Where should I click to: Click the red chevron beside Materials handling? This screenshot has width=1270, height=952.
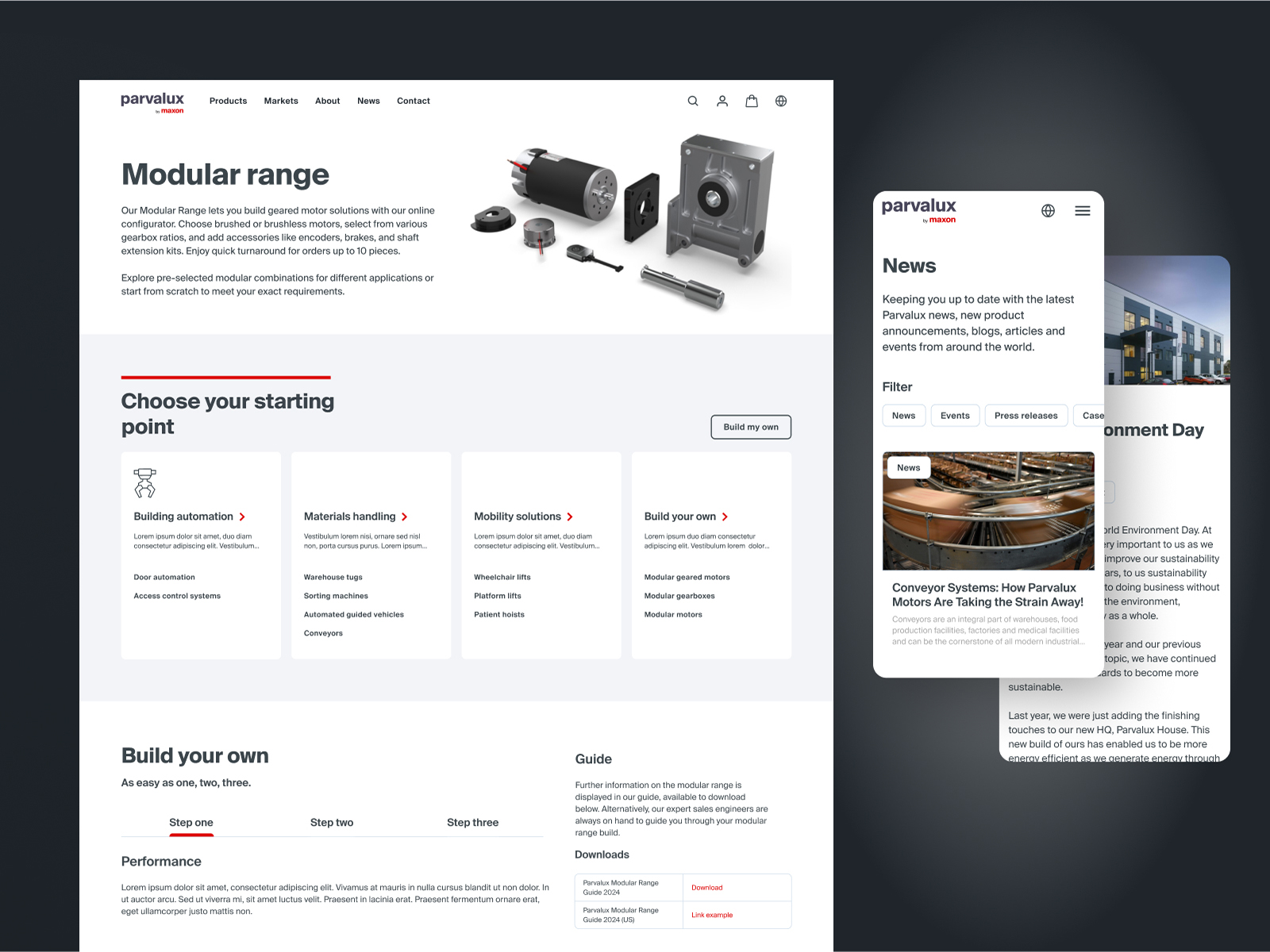pyautogui.click(x=404, y=516)
